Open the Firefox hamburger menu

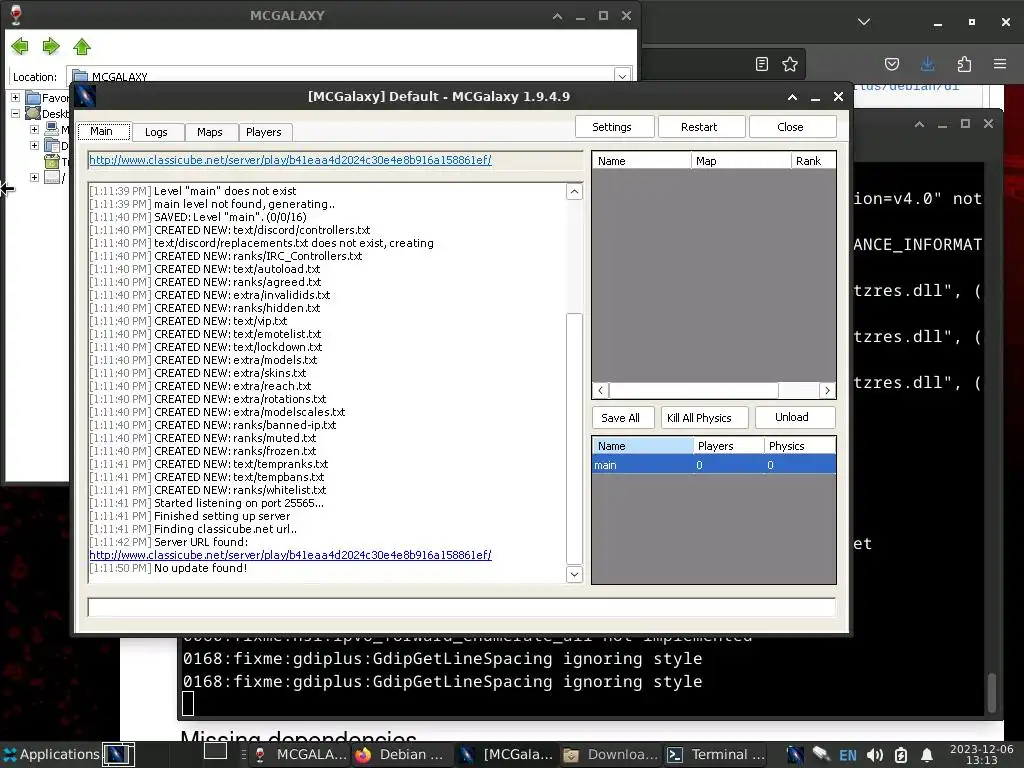point(1000,64)
